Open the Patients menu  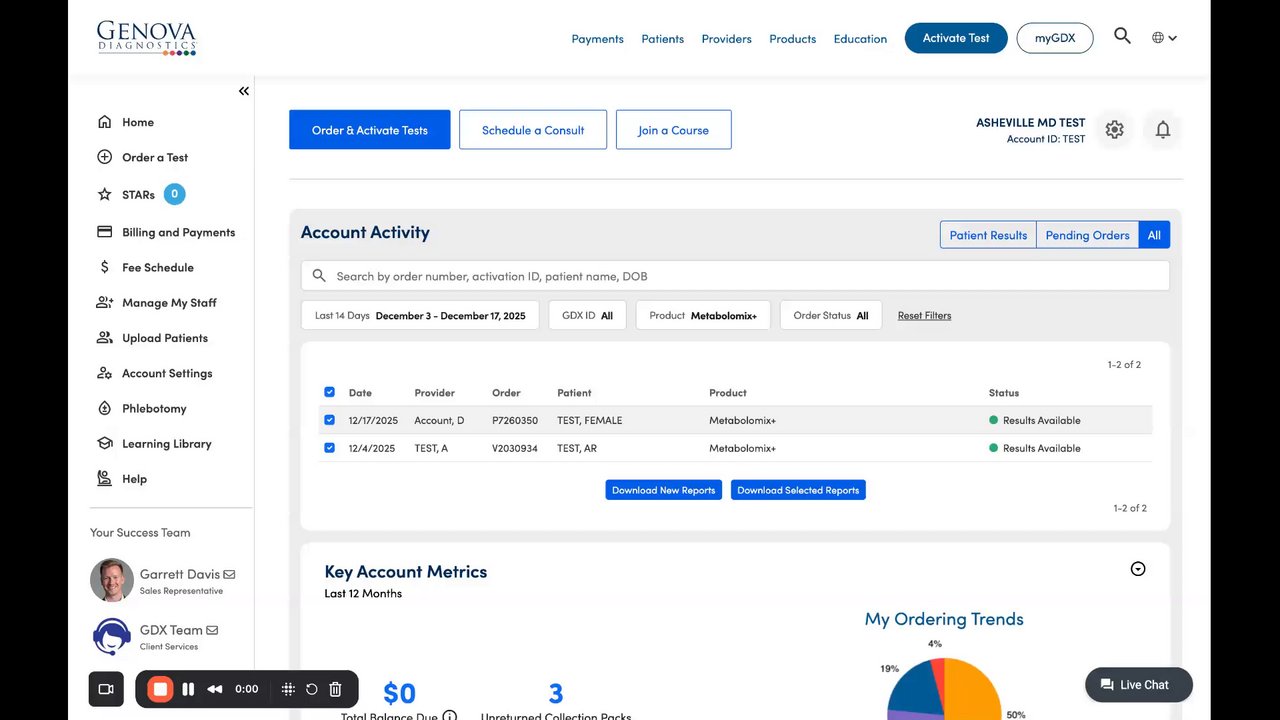(663, 39)
